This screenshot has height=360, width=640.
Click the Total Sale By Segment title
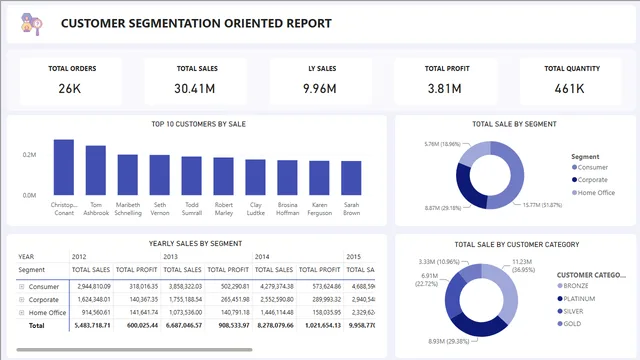click(514, 124)
